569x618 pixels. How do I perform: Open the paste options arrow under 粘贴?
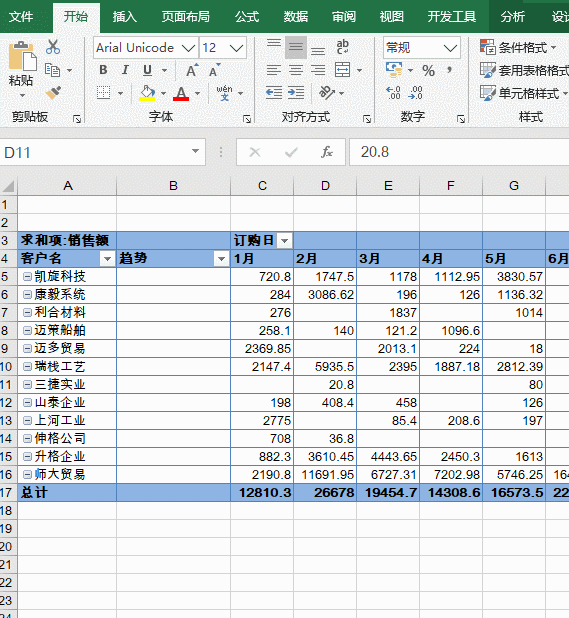pos(22,95)
